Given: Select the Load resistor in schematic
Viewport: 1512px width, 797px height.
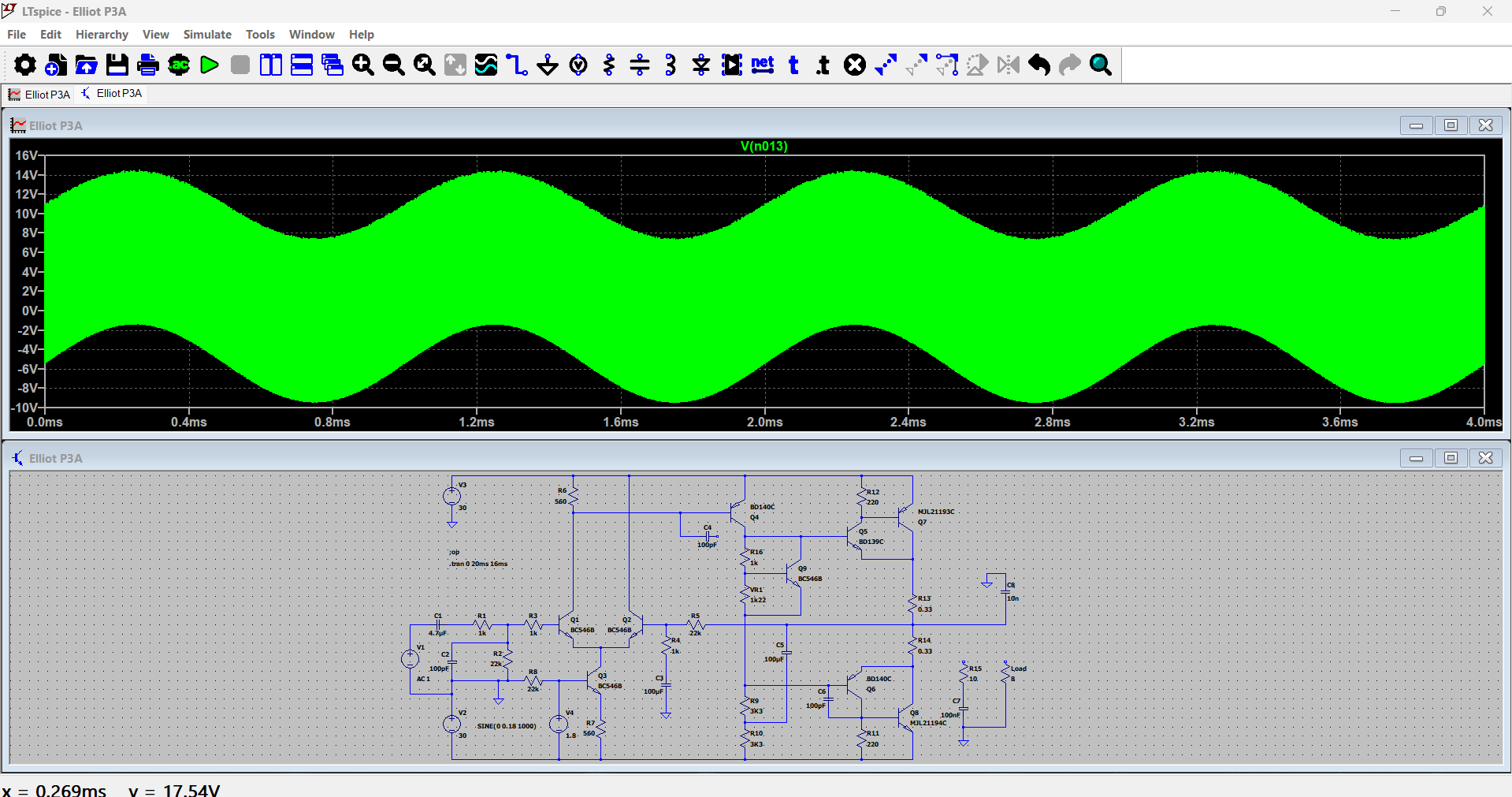Looking at the screenshot, I should 1005,673.
